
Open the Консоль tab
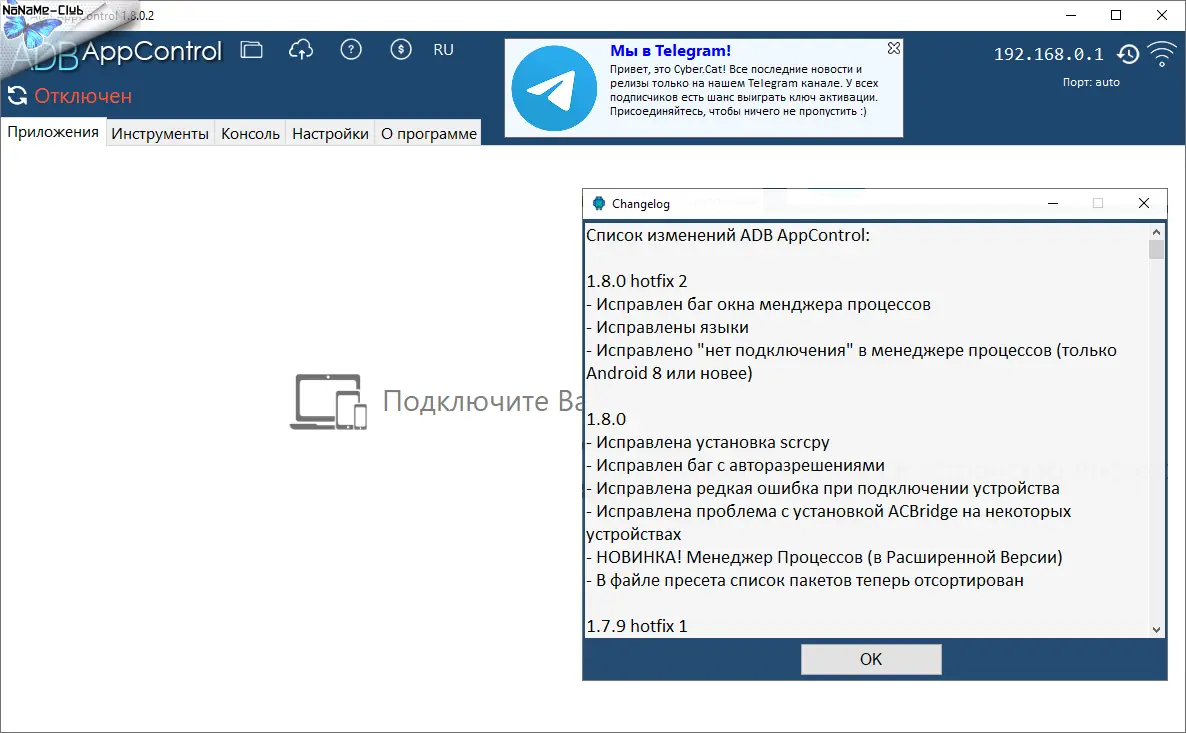250,133
